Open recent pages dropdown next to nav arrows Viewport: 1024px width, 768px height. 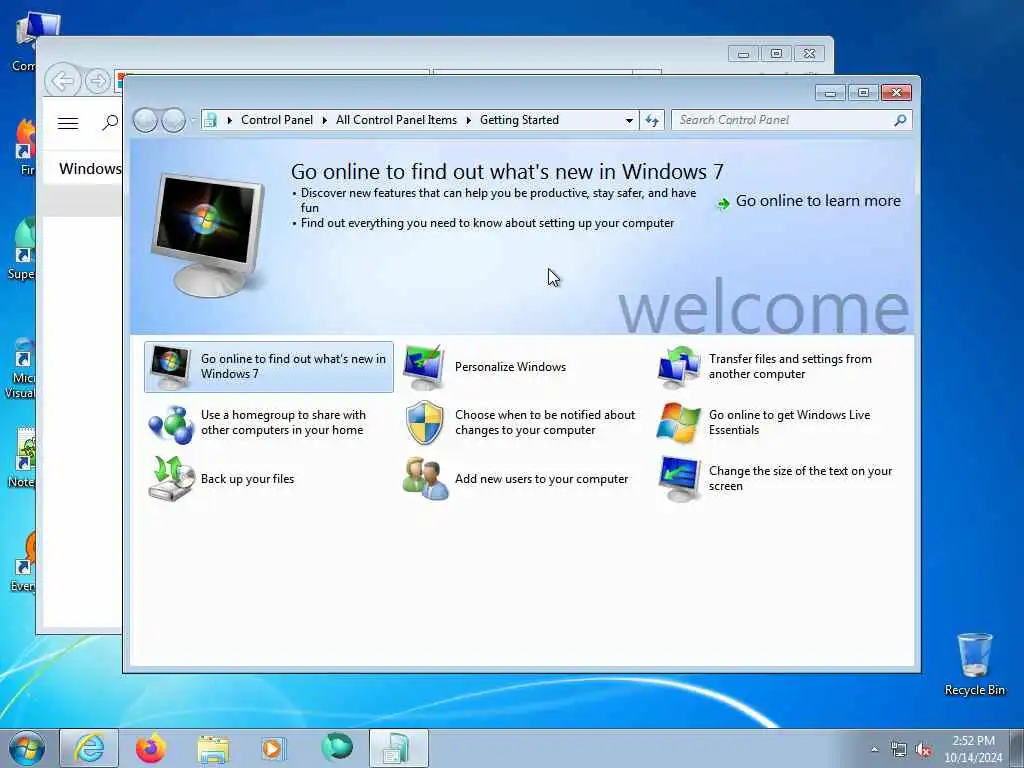[x=193, y=120]
